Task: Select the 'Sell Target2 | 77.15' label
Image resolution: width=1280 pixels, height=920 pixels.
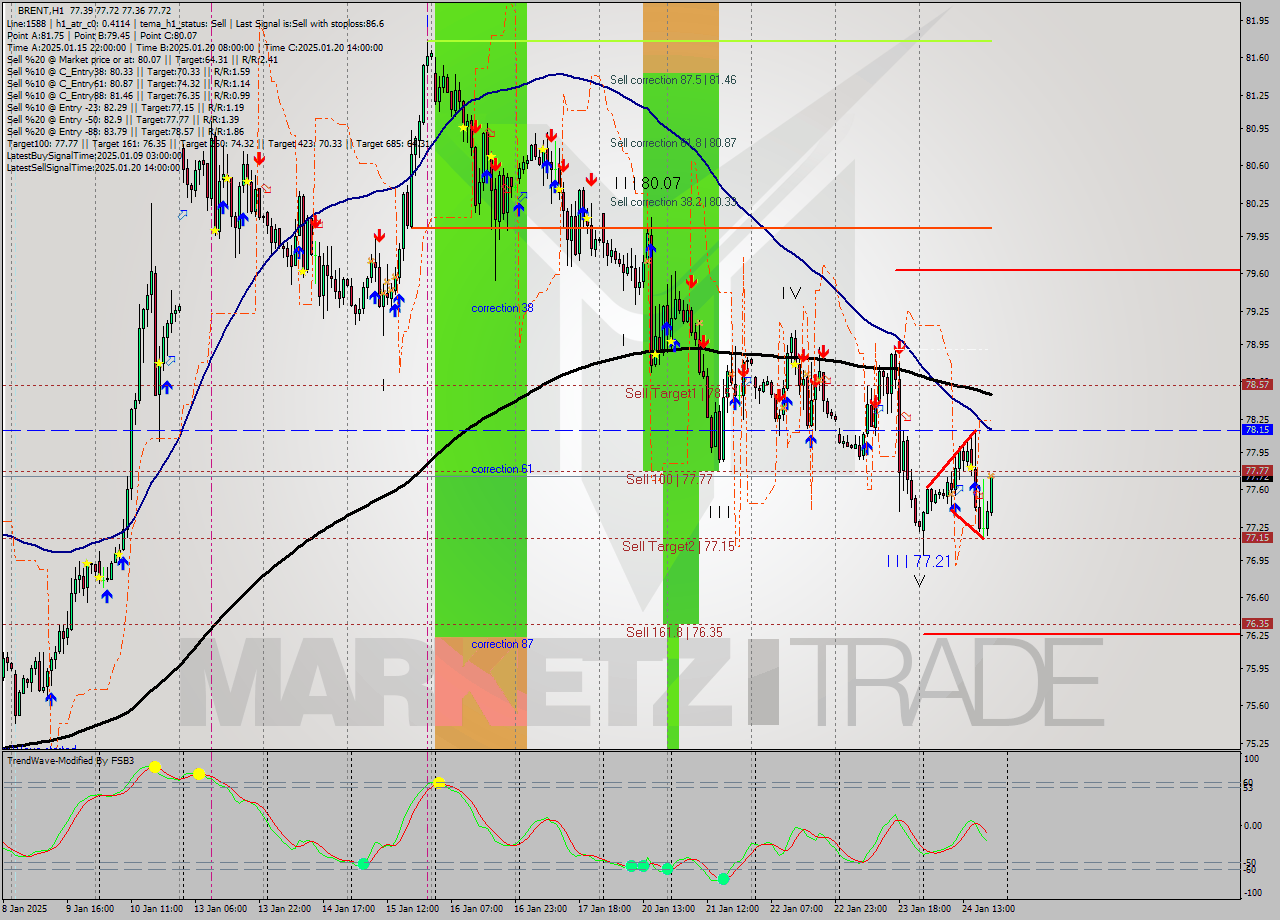Action: [678, 546]
